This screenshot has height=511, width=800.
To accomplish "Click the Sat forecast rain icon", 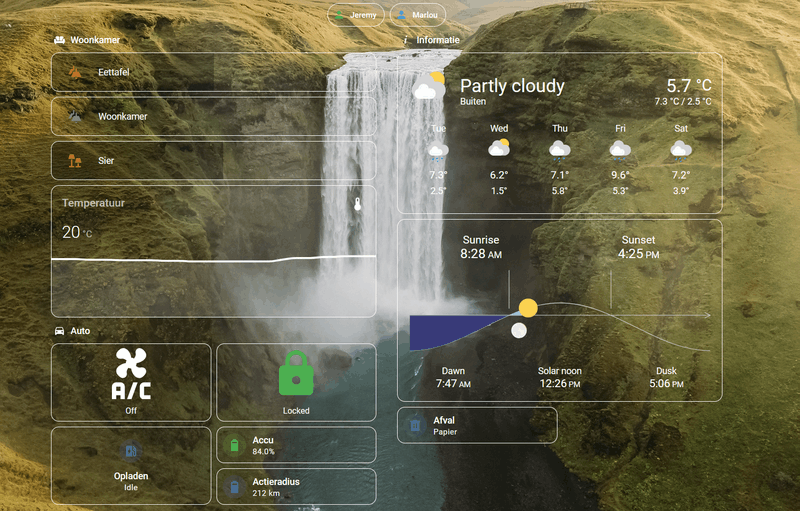I will [x=681, y=150].
